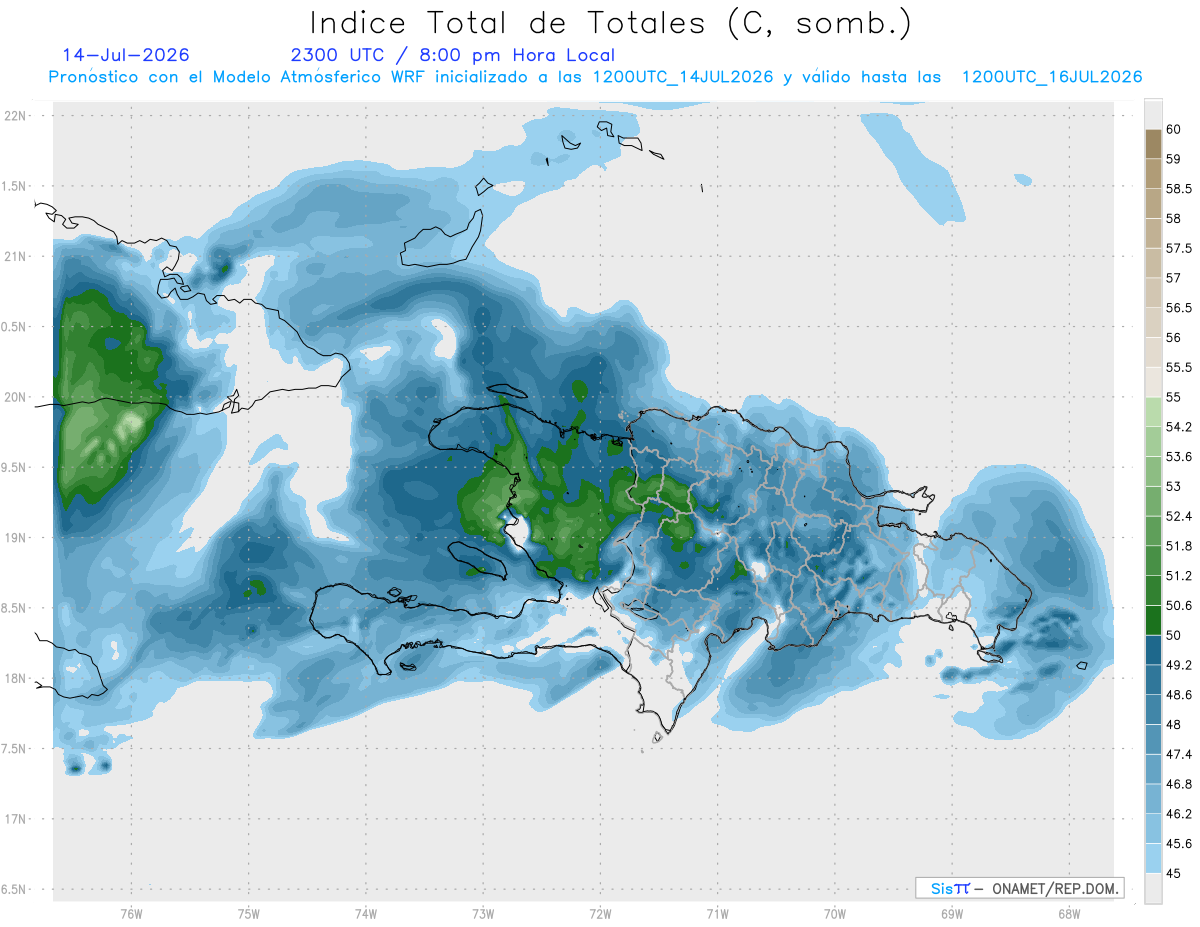Screen dimensions: 1200x927
Task: Click the "49.2" color bar label
Action: point(1178,665)
